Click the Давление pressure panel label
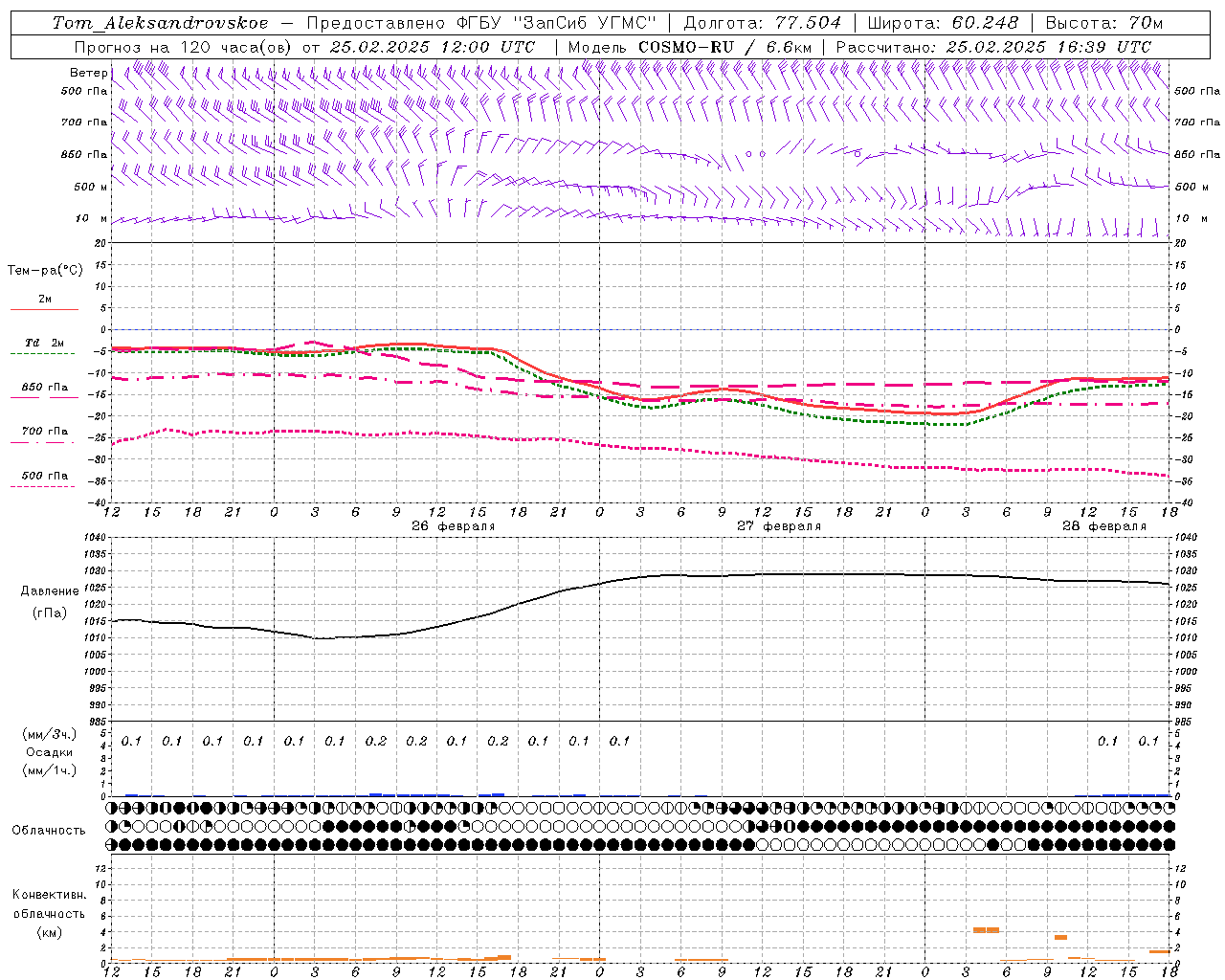Screen dimensions: 1225x980 (50, 591)
